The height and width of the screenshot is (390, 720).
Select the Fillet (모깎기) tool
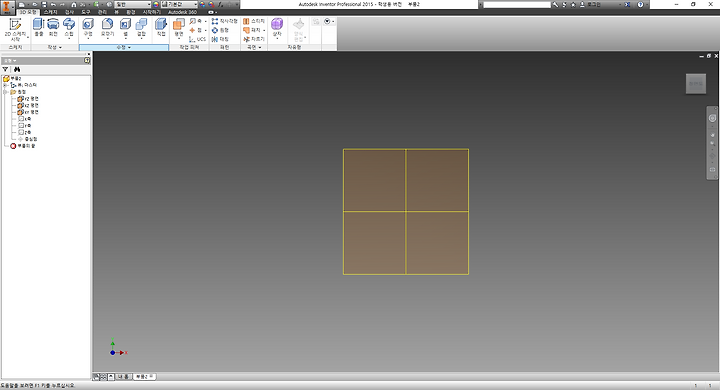pos(107,28)
